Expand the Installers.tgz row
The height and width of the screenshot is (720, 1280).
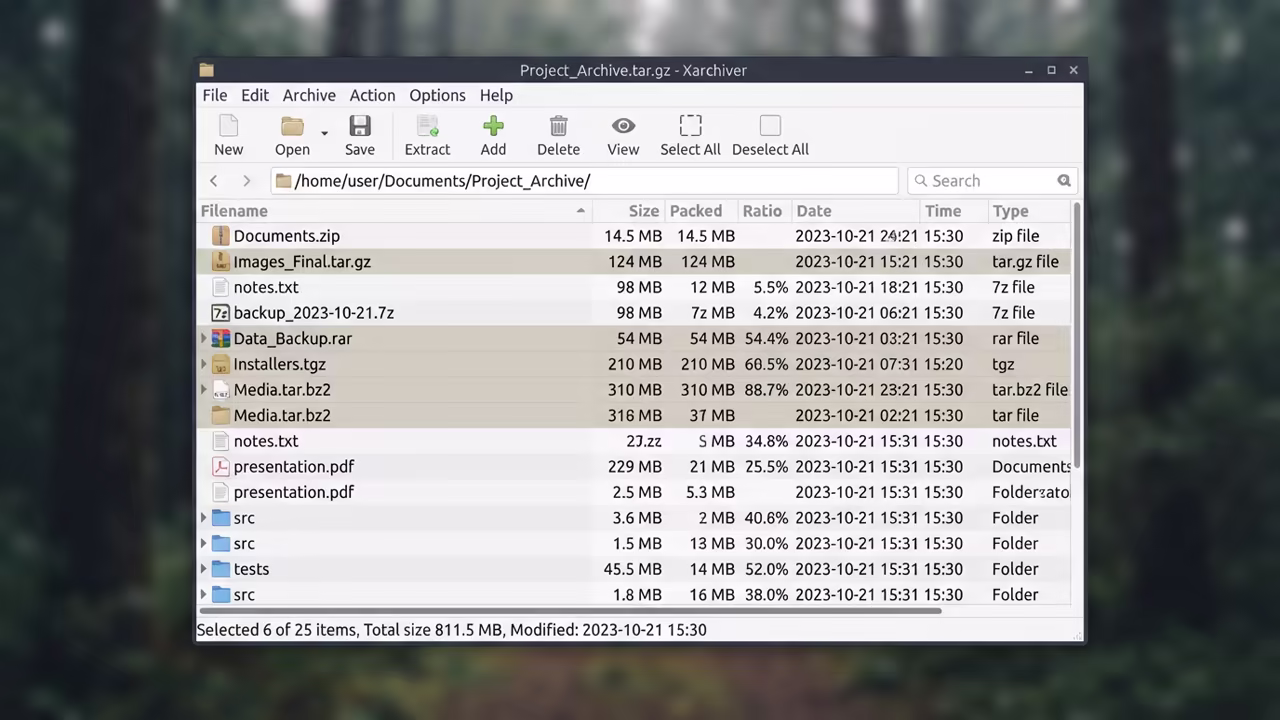(204, 364)
